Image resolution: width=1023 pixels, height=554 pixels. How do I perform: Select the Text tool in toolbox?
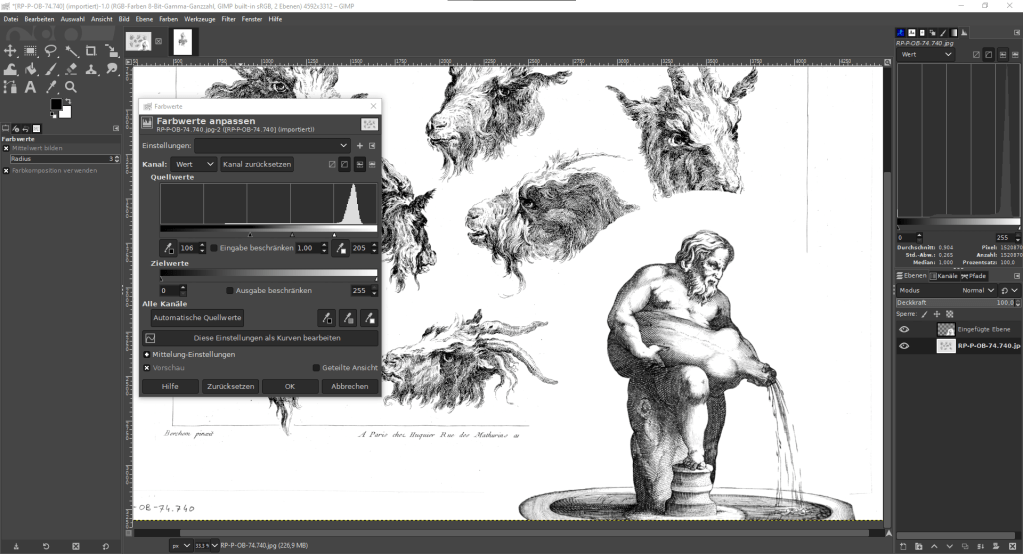click(x=30, y=87)
